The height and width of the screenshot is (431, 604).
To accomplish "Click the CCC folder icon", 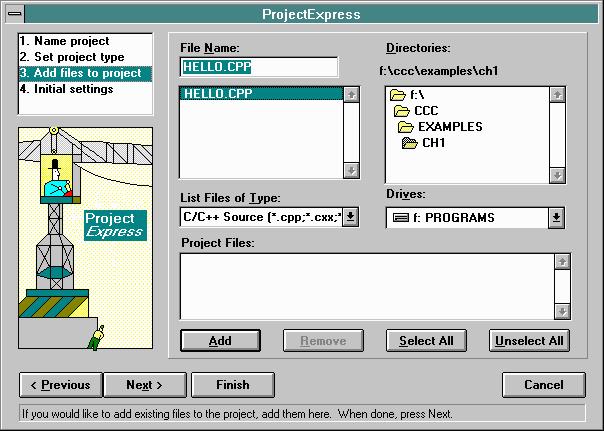I will click(x=402, y=111).
